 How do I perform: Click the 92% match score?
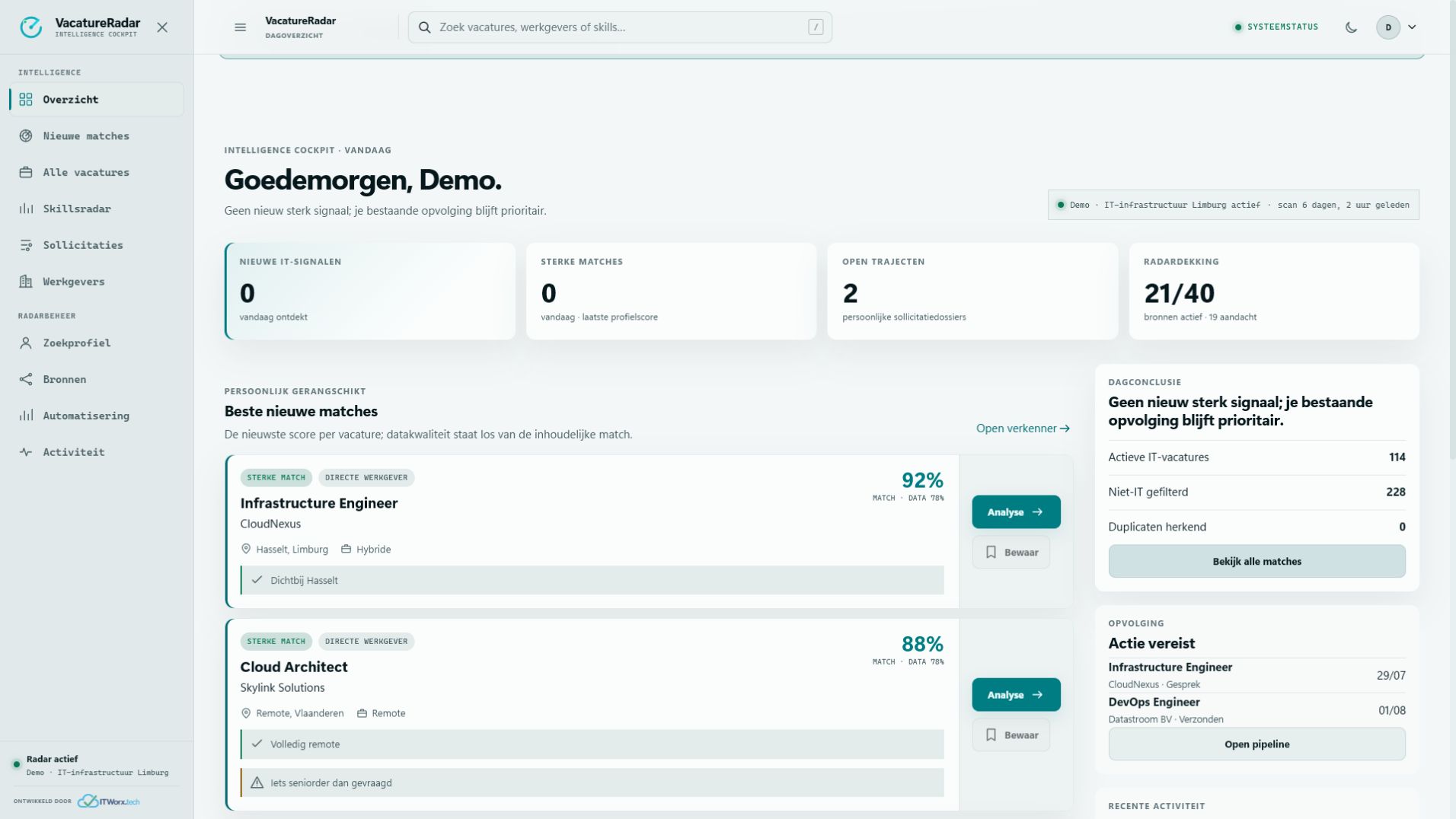click(x=922, y=480)
